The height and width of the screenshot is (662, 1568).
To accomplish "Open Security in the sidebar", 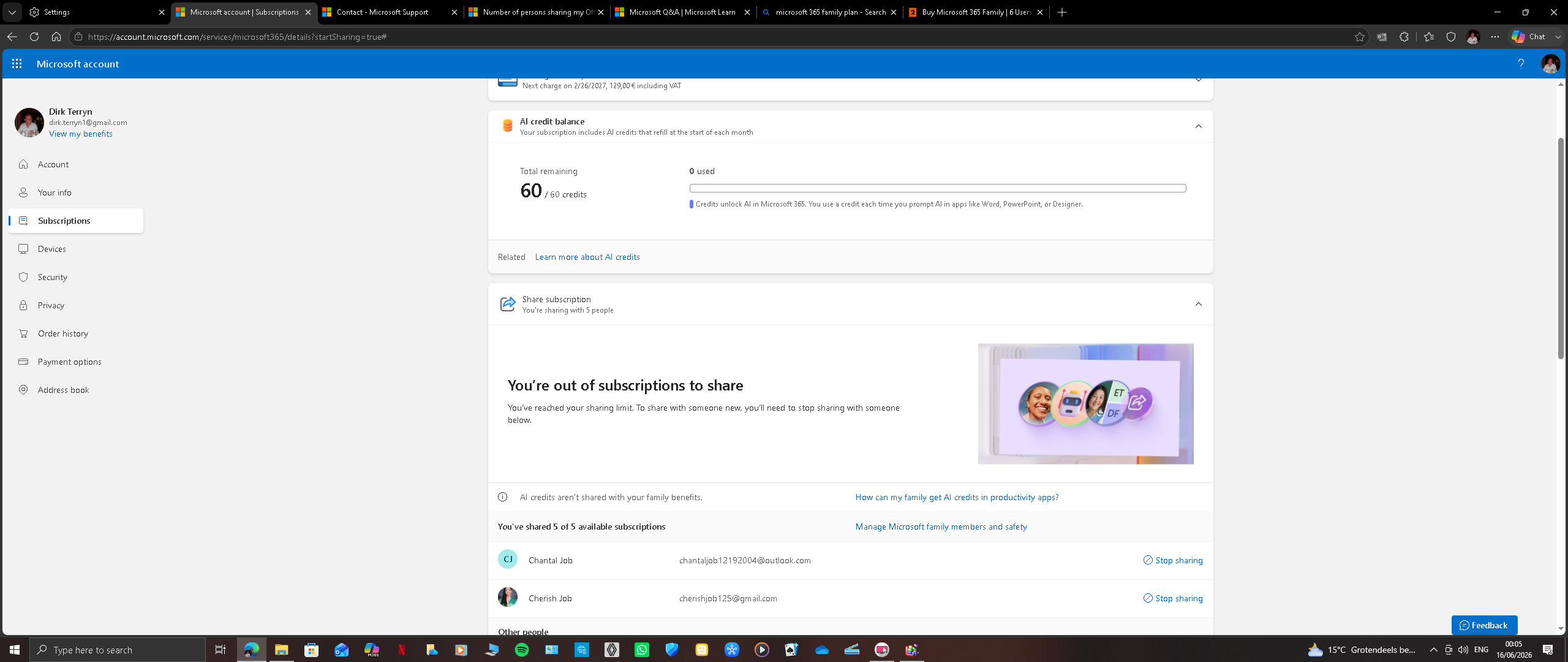I will [x=76, y=277].
